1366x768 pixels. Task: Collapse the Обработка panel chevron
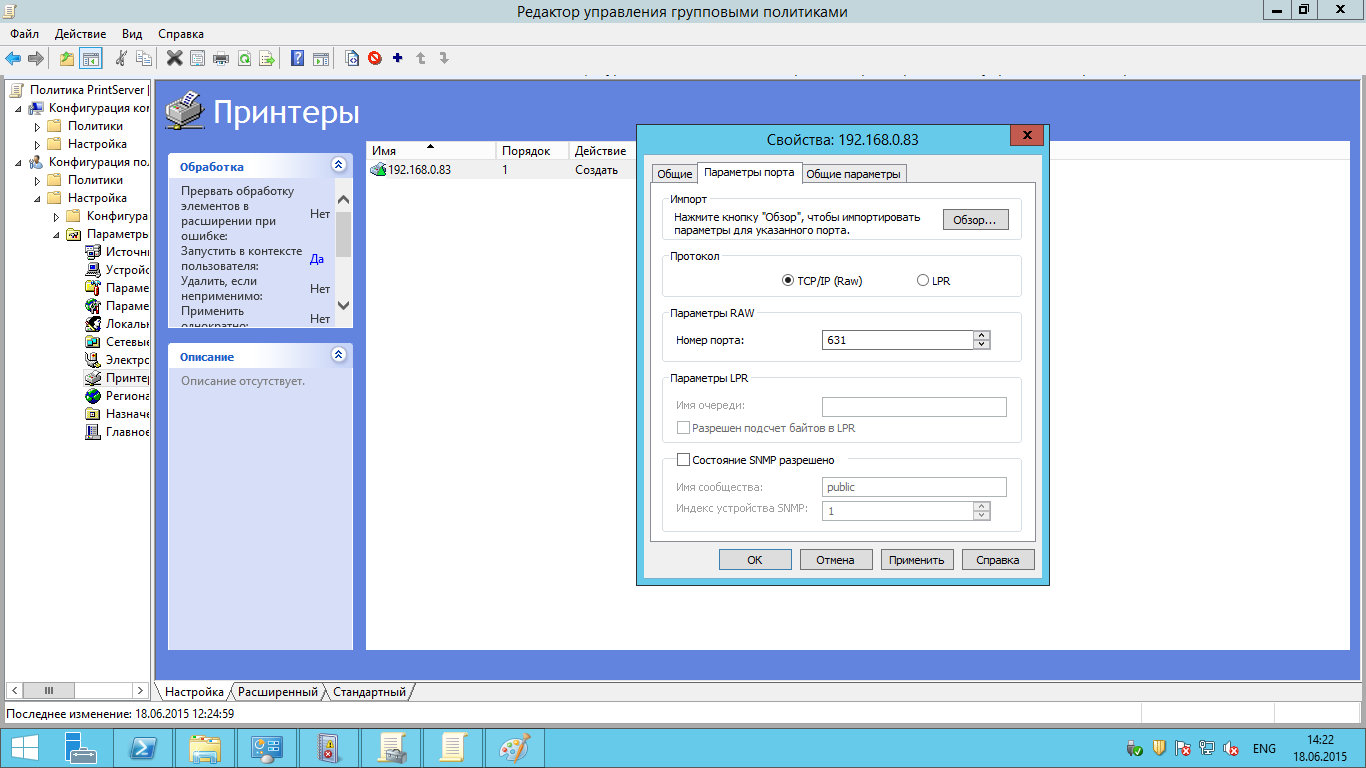click(338, 165)
